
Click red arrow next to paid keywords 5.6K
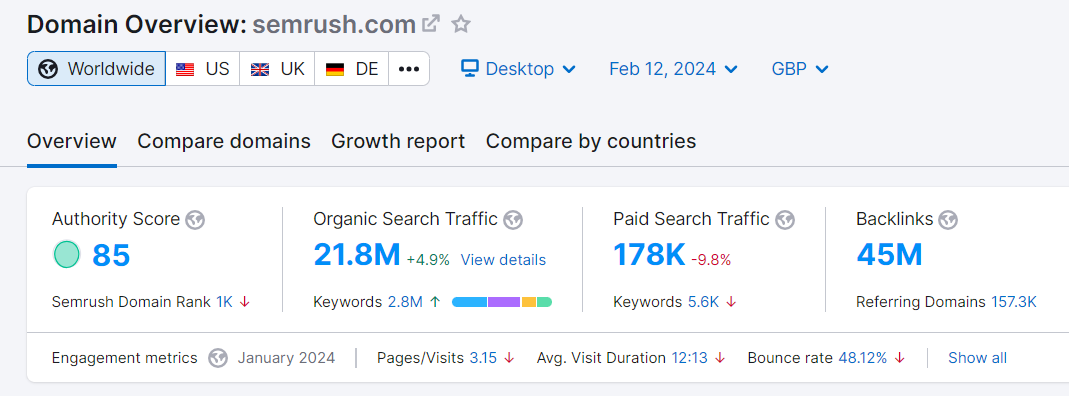[731, 302]
